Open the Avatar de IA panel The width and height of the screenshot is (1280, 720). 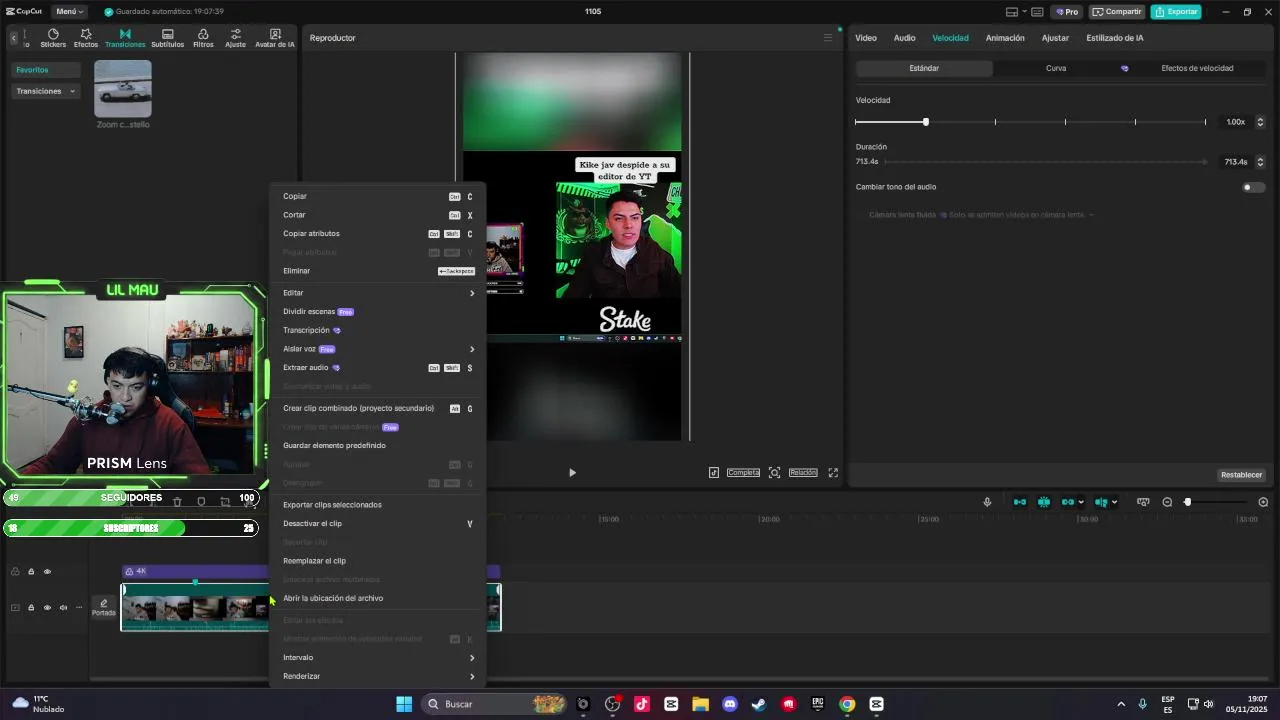click(275, 38)
